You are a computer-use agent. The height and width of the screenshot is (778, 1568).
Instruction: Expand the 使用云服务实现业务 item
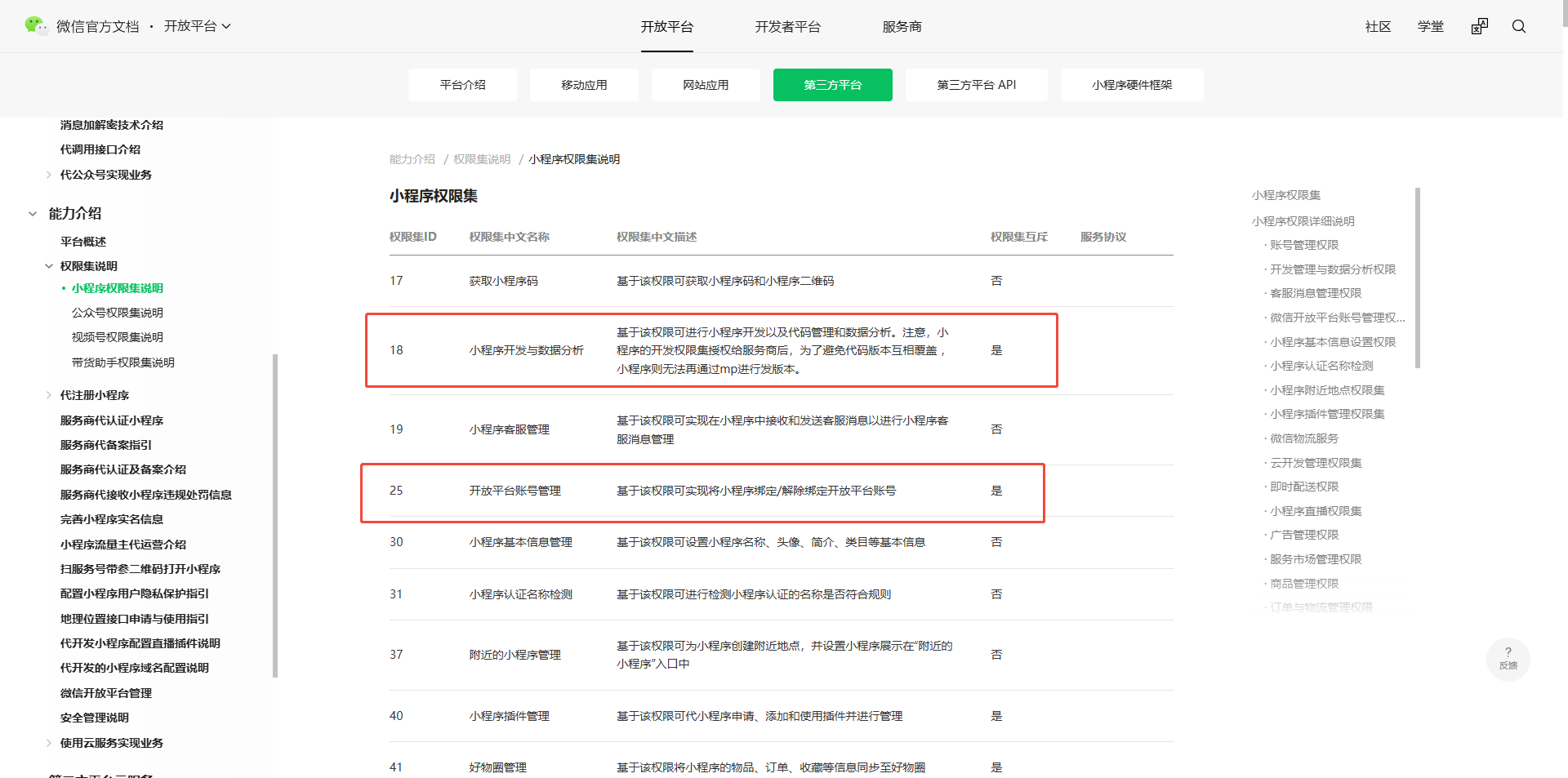[x=49, y=743]
